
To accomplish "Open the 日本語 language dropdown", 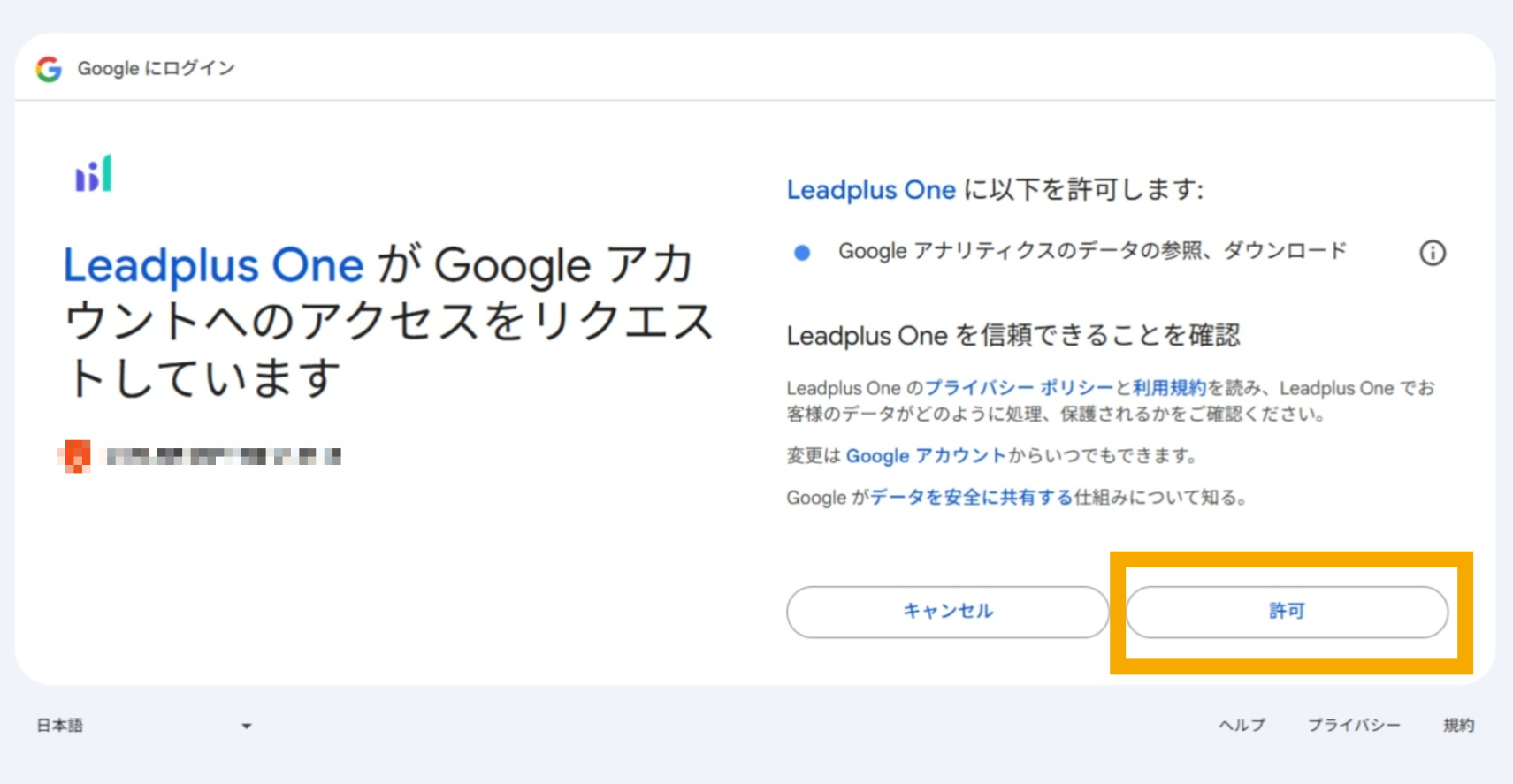I will (141, 726).
